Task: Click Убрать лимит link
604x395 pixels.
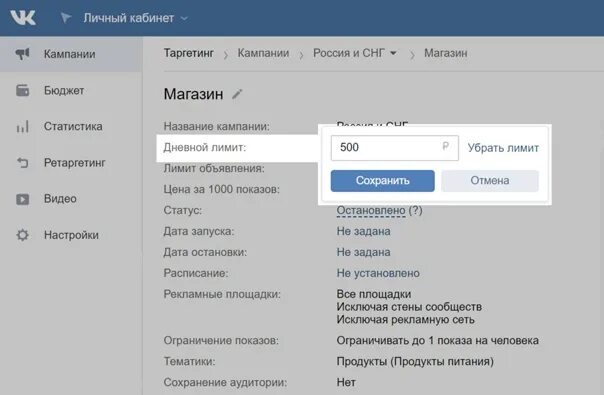Action: point(503,148)
